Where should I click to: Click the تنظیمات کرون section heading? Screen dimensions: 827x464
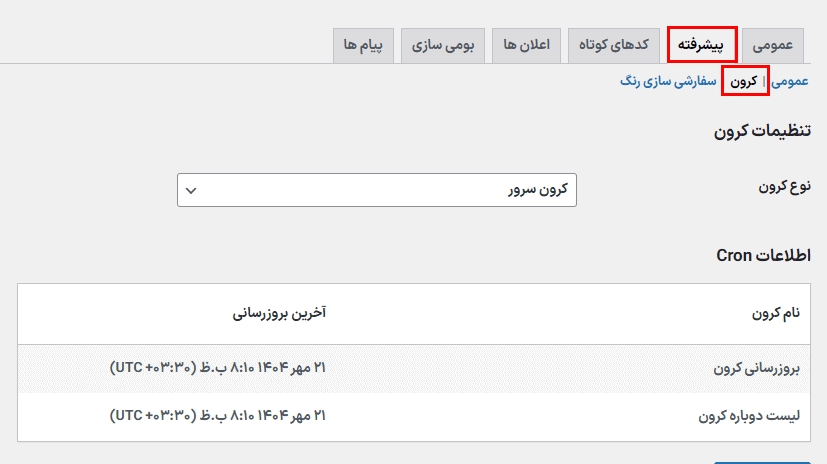[762, 131]
